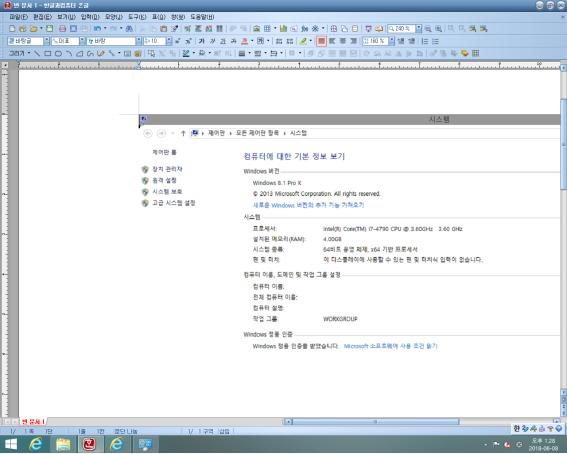Click the Print icon in toolbar
The height and width of the screenshot is (454, 567).
coord(62,29)
